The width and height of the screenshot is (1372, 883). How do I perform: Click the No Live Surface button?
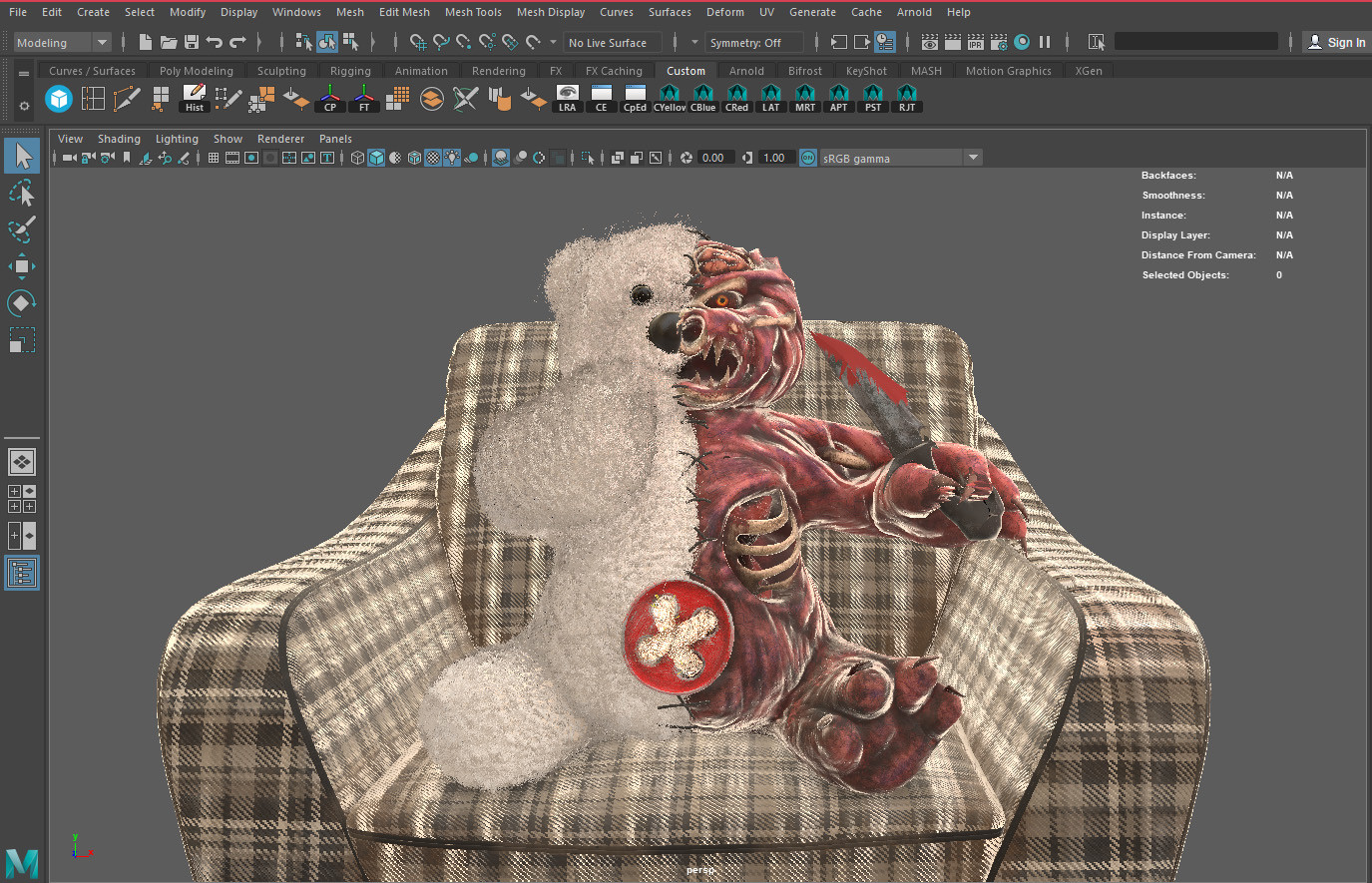(x=612, y=42)
